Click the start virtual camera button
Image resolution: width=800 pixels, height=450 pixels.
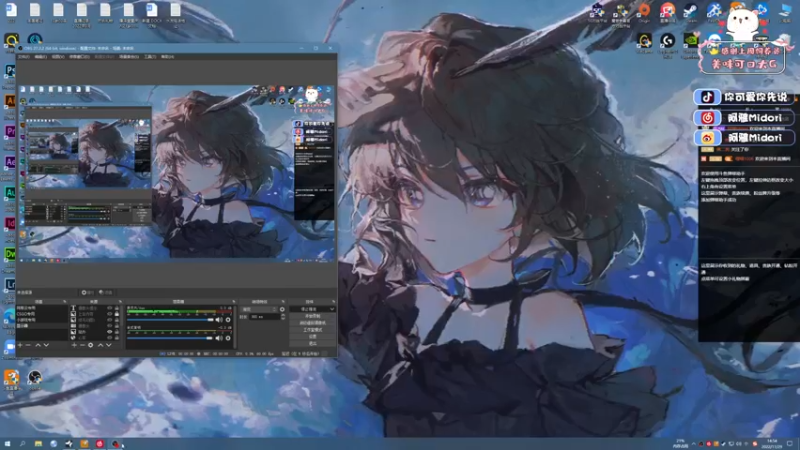tap(313, 322)
